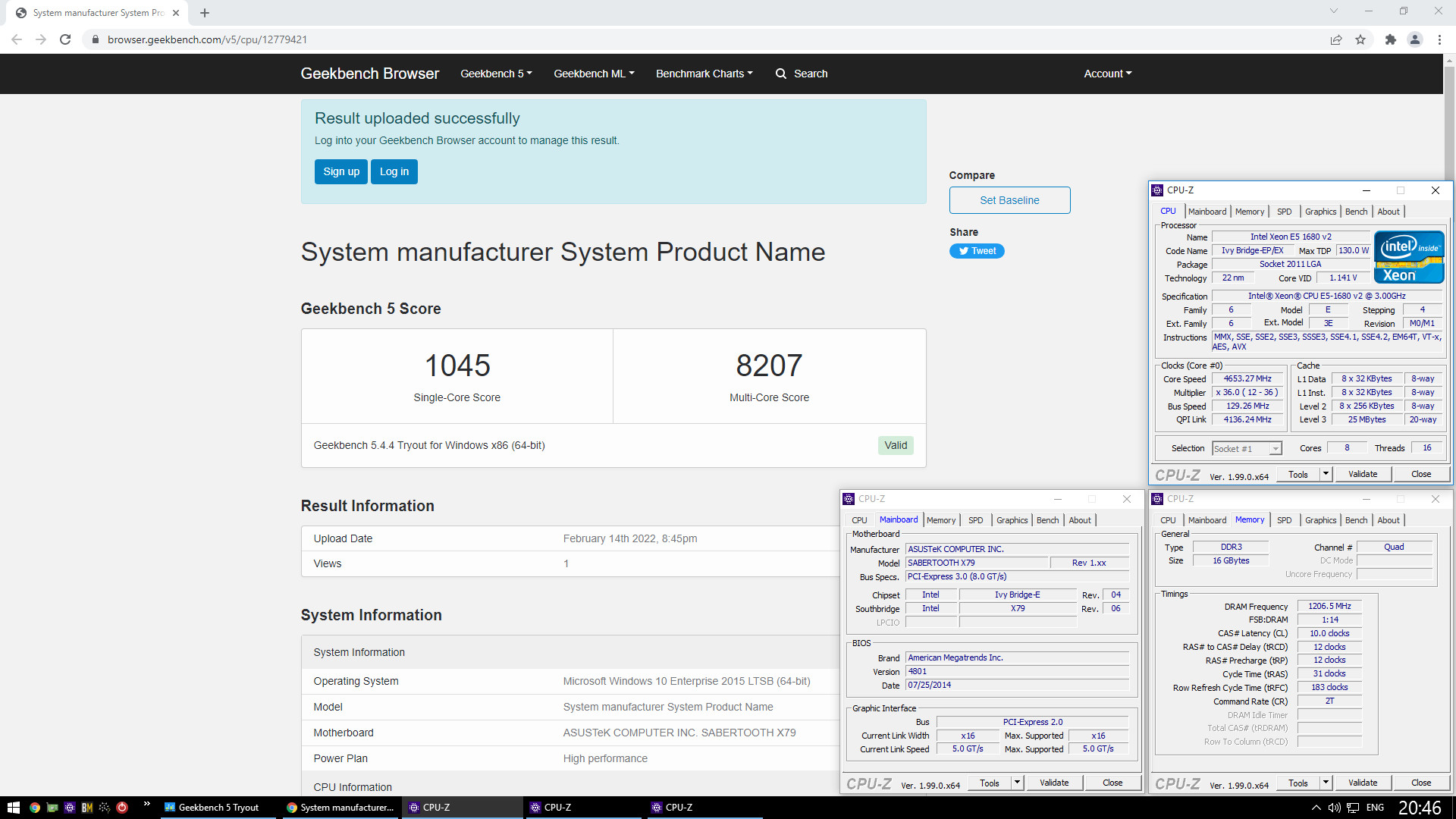Click the 8207 multi-core score

point(769,366)
